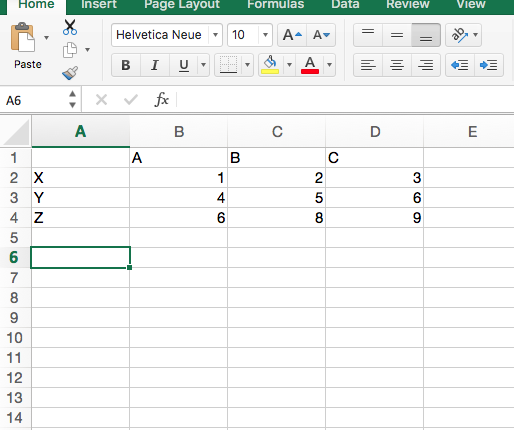Screen dimensions: 514x430
Task: Cancel formula entry X icon
Action: (x=101, y=100)
